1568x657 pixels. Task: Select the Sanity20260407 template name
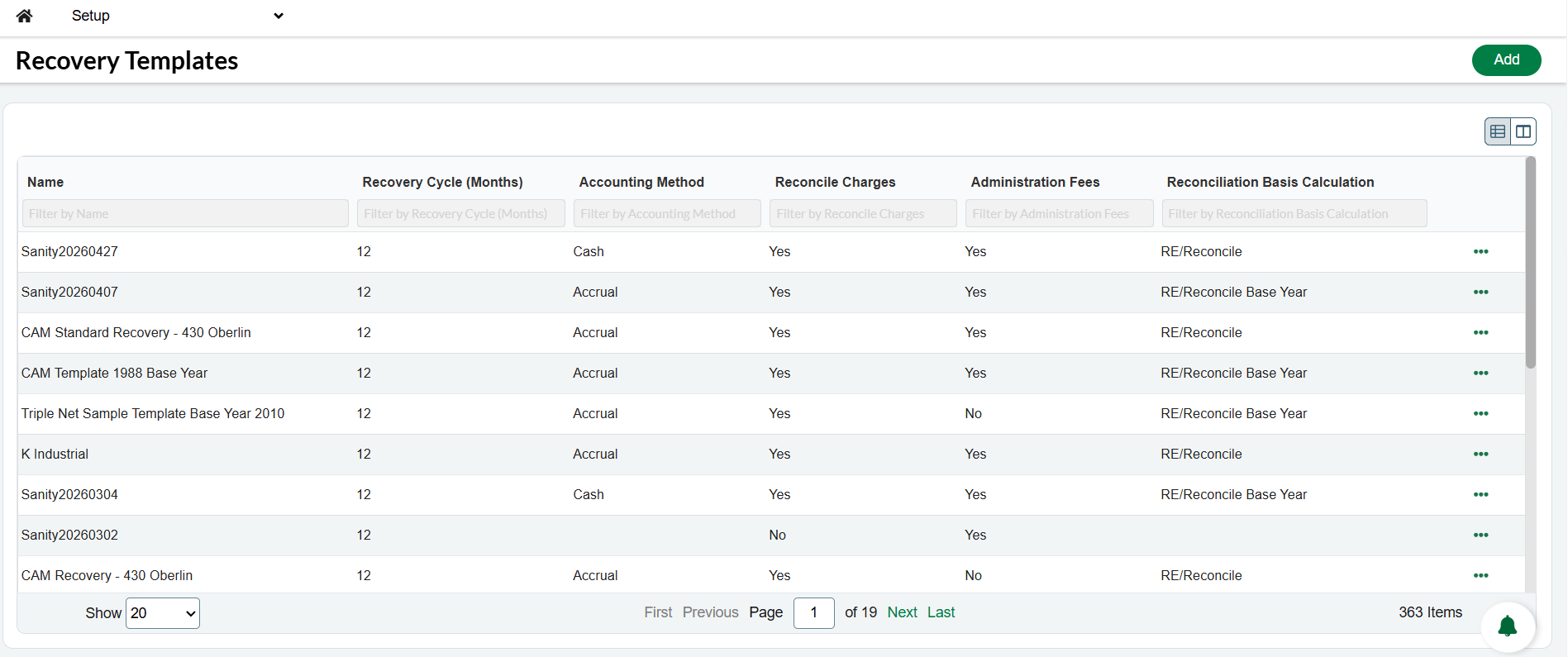69,293
